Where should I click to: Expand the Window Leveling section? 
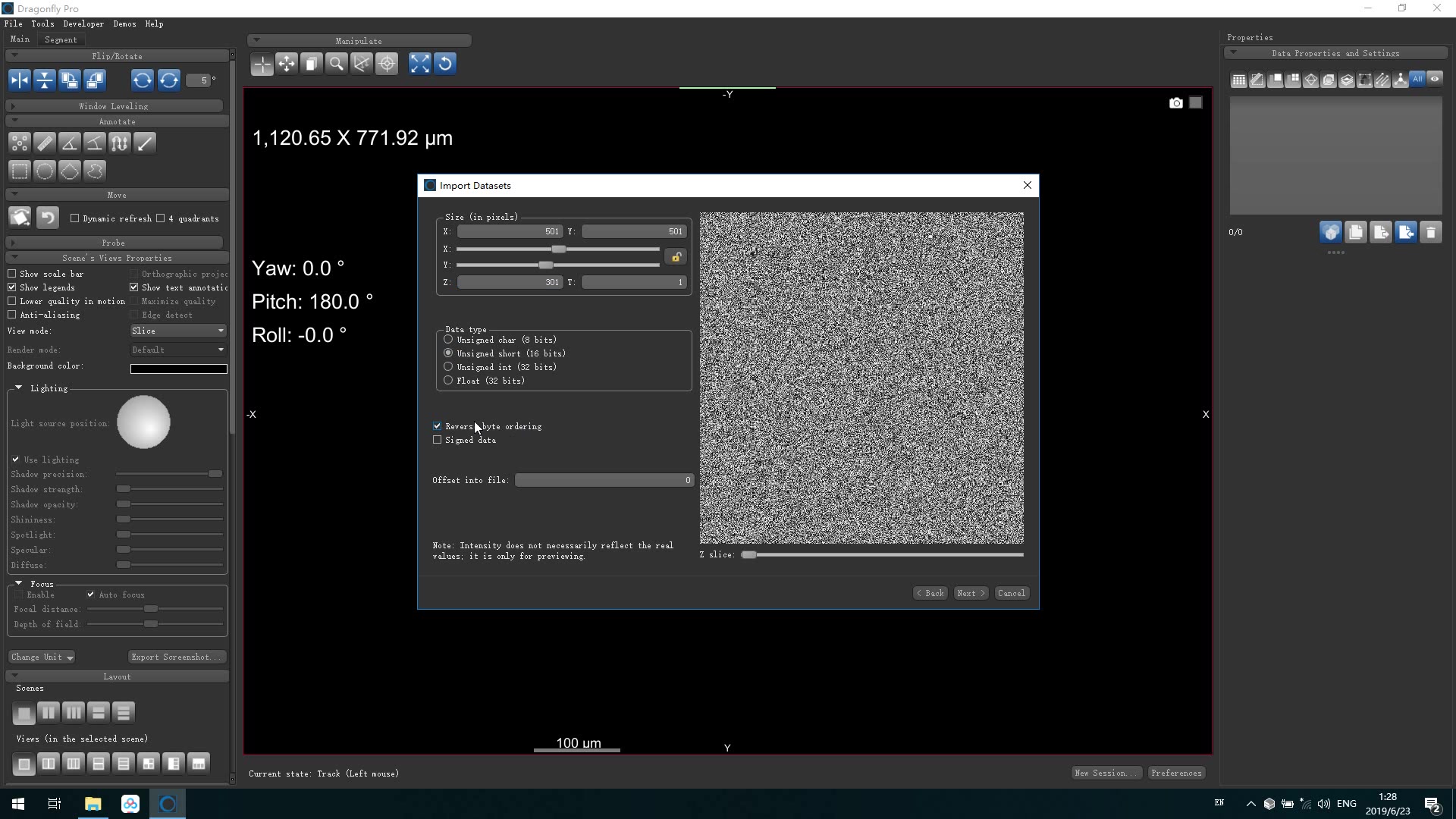click(x=114, y=106)
